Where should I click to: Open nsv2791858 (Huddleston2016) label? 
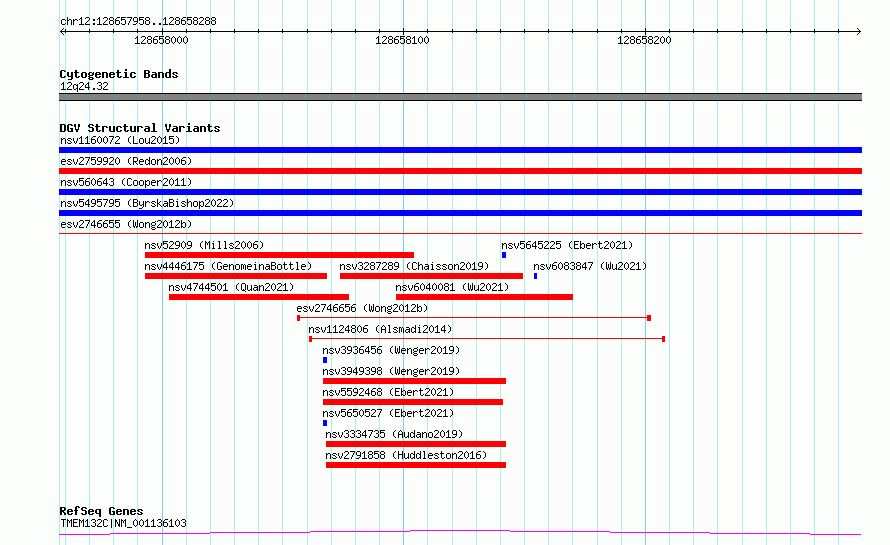pos(406,455)
